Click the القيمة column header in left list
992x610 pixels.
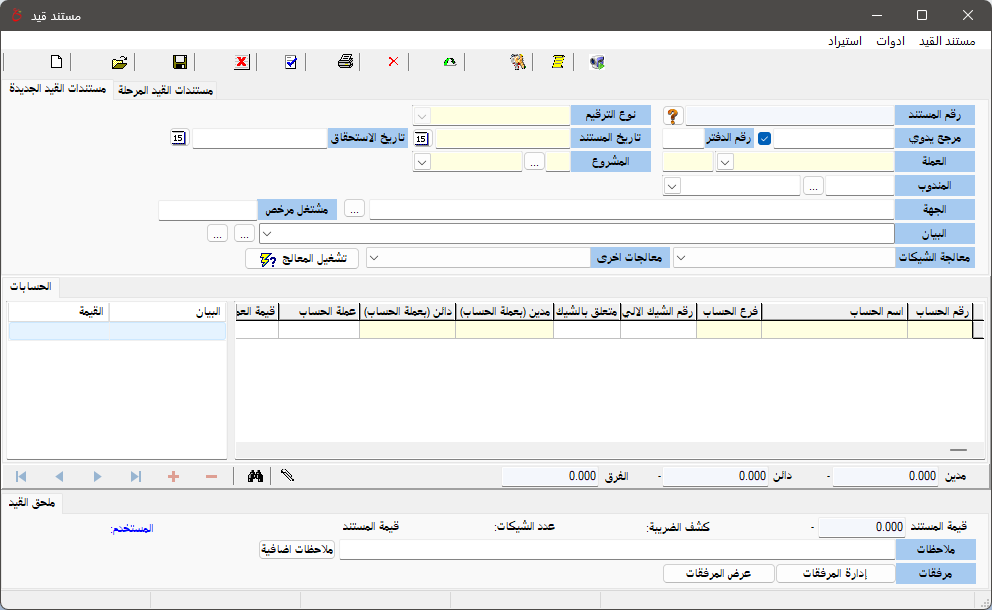[x=59, y=311]
